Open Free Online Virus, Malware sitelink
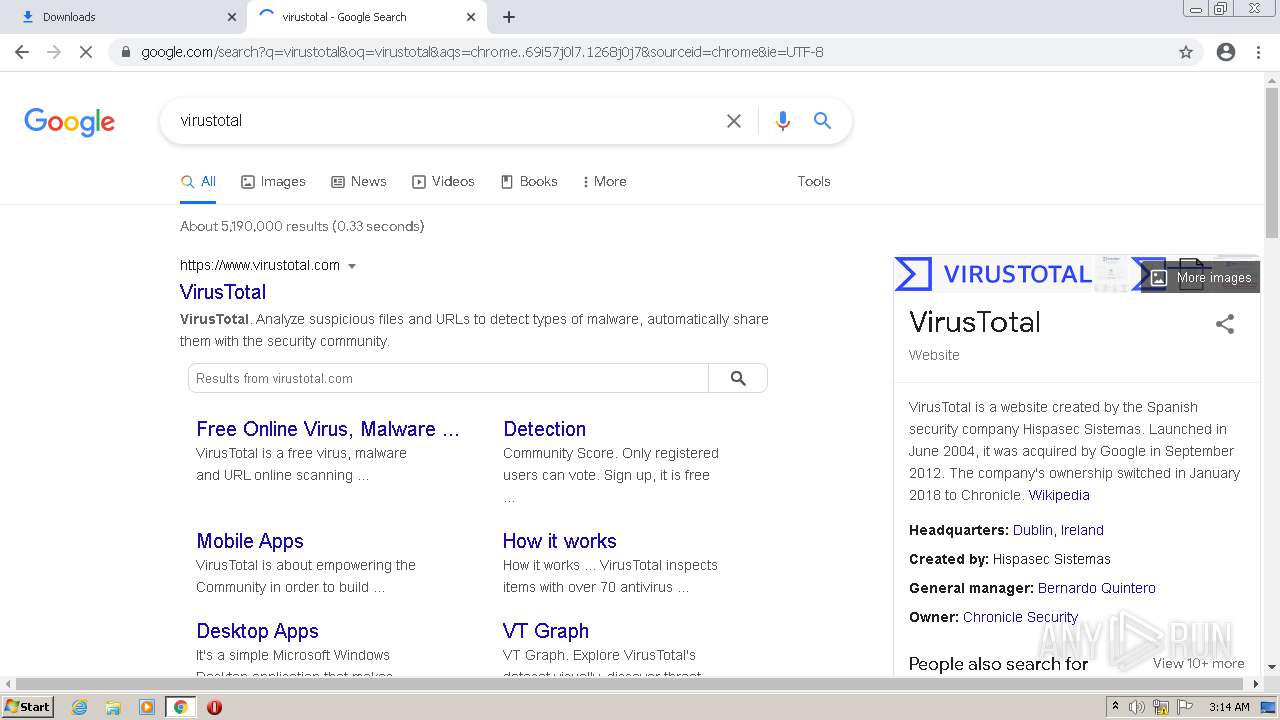This screenshot has height=720, width=1280. tap(328, 429)
